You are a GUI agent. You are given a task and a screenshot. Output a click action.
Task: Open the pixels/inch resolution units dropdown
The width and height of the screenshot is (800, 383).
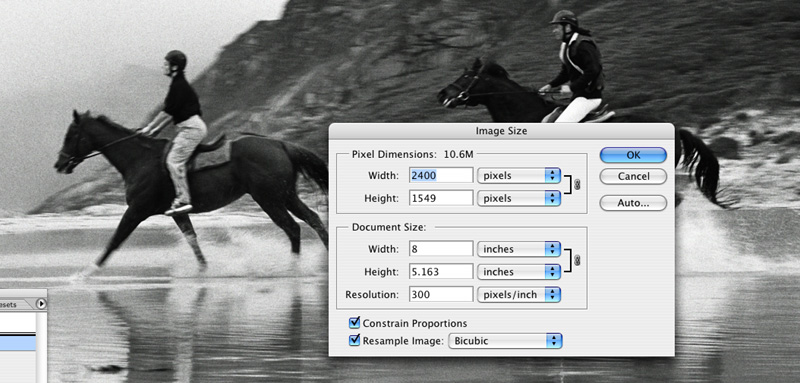click(x=519, y=294)
